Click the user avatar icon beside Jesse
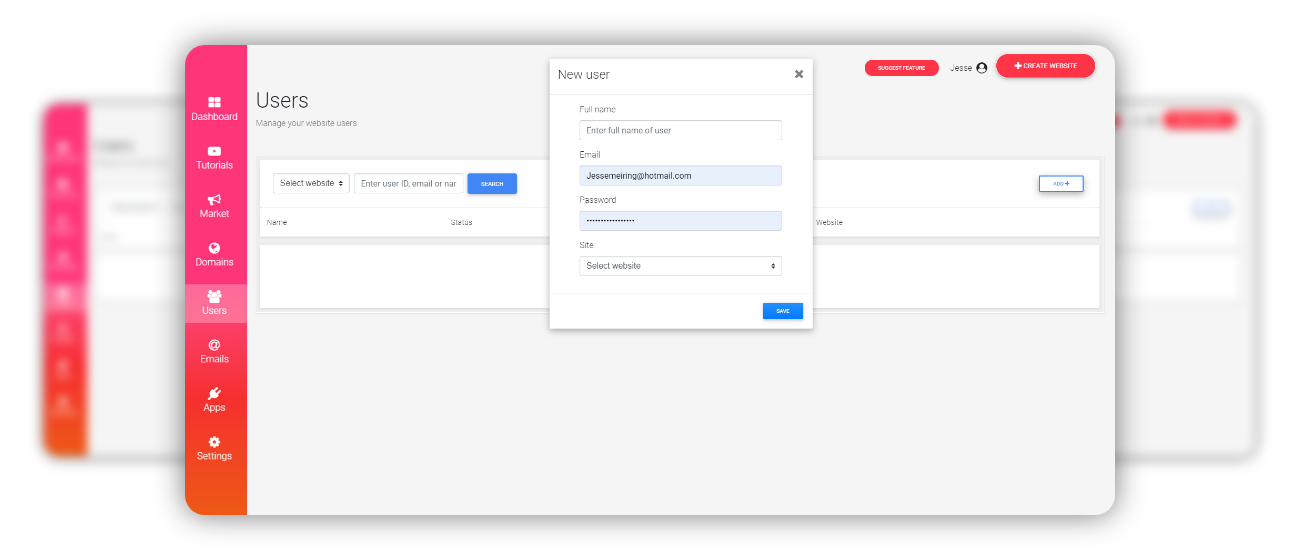1299x560 pixels. (x=981, y=68)
